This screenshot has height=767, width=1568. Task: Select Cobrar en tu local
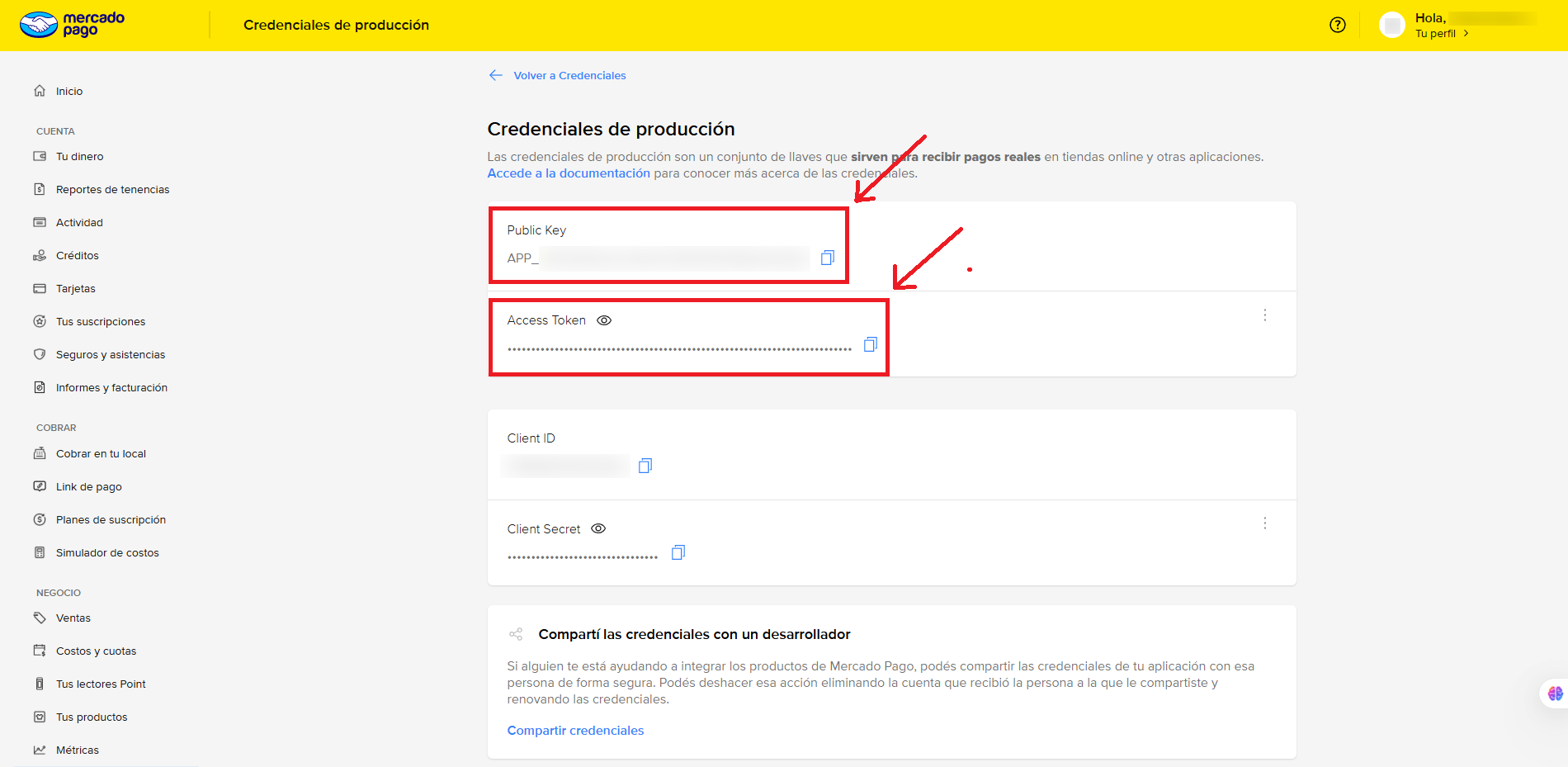pyautogui.click(x=101, y=454)
